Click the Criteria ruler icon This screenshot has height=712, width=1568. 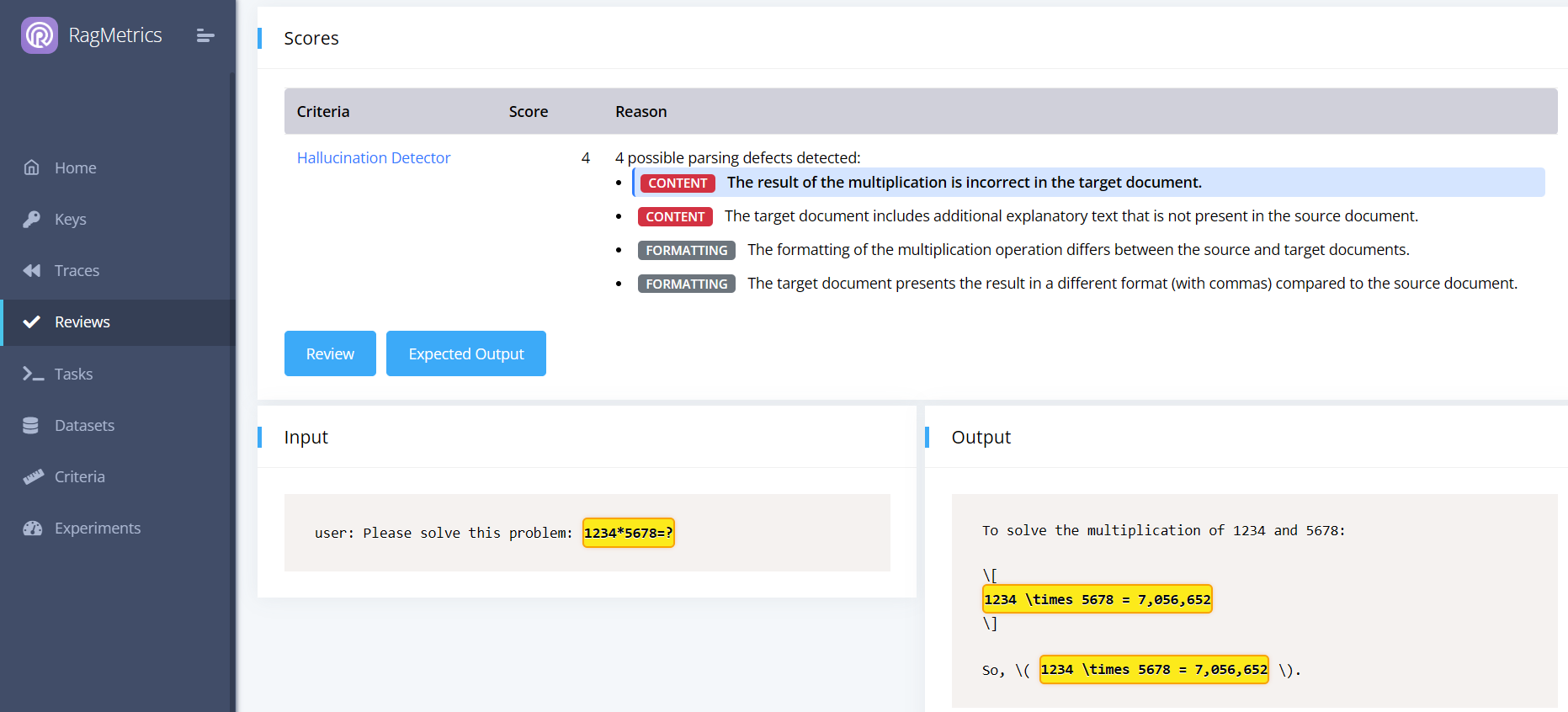[x=33, y=476]
